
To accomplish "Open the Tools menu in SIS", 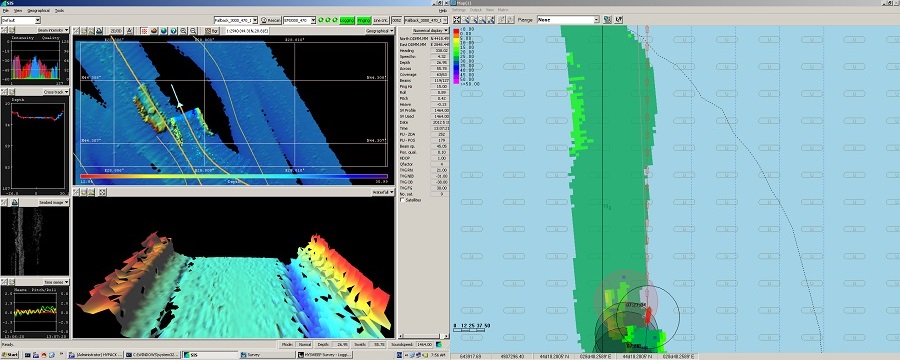I will click(59, 10).
